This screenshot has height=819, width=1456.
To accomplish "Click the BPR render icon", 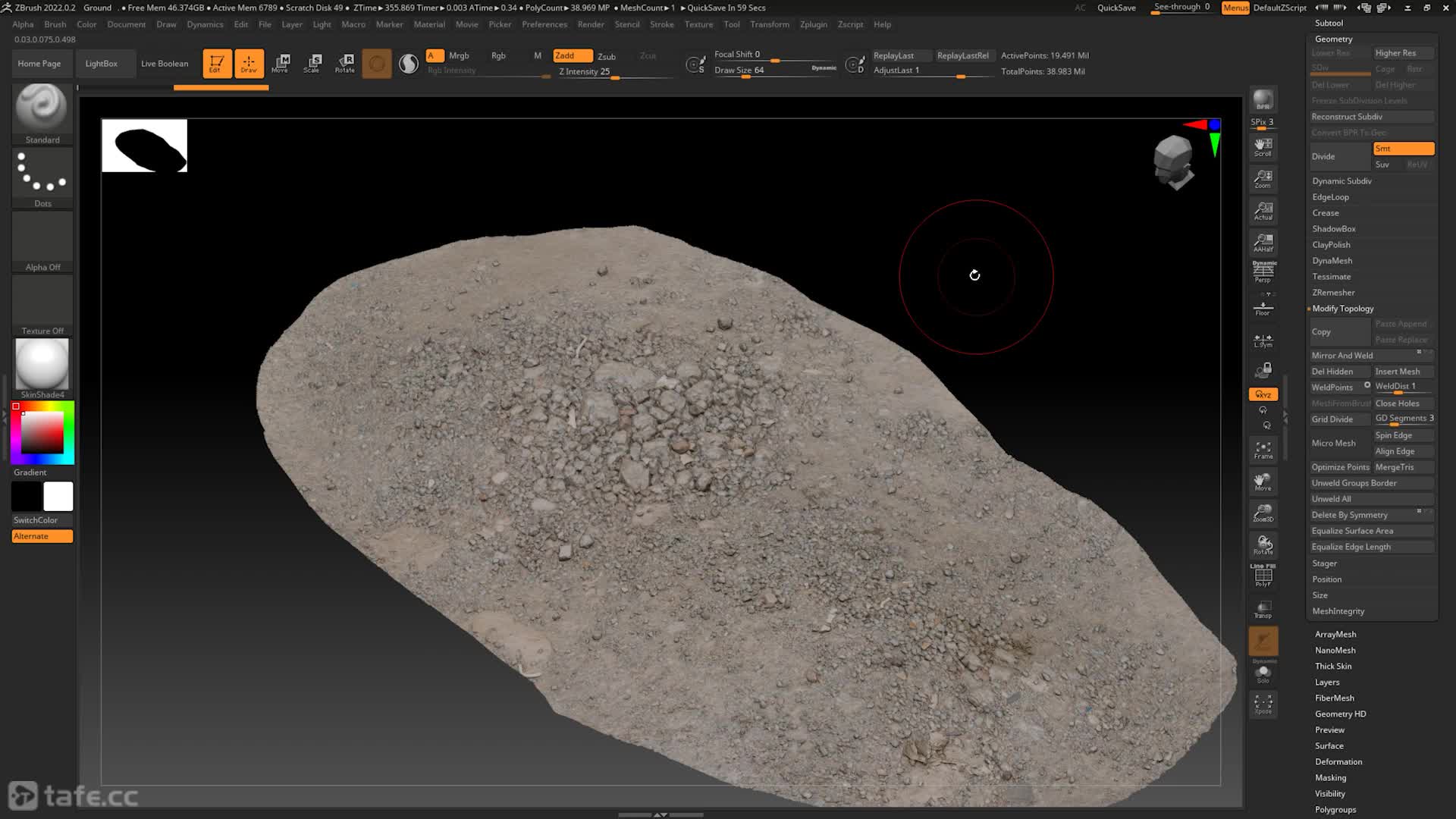I will 1263,99.
